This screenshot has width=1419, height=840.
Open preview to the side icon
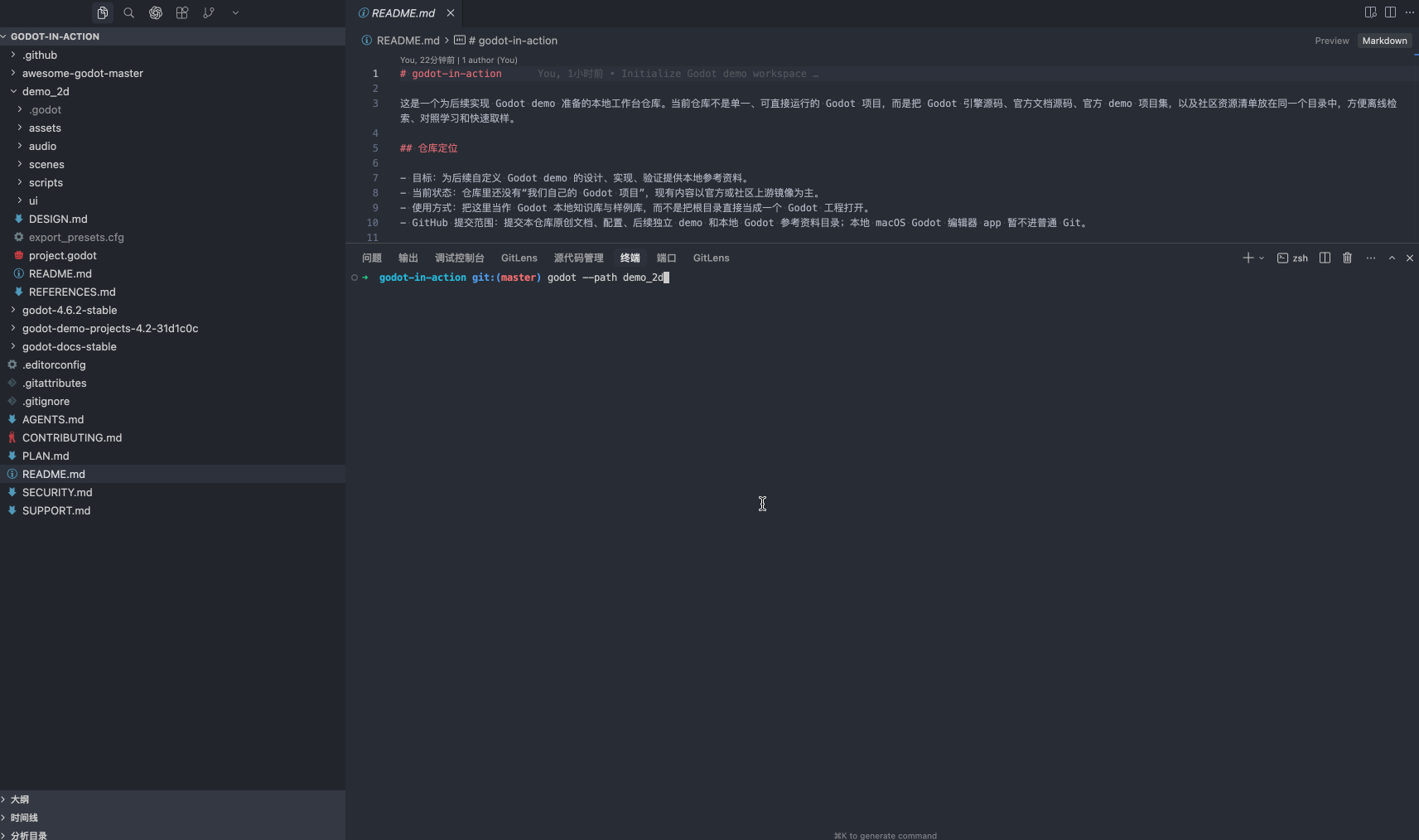pyautogui.click(x=1370, y=12)
